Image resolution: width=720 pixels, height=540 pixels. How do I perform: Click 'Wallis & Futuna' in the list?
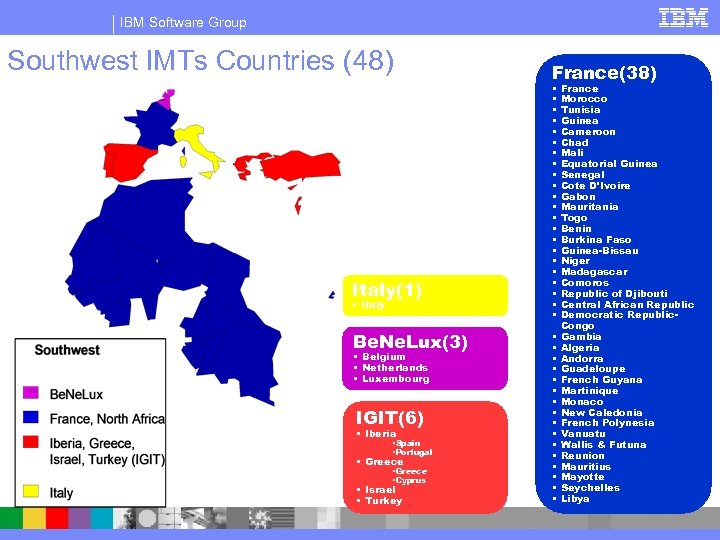(x=604, y=445)
